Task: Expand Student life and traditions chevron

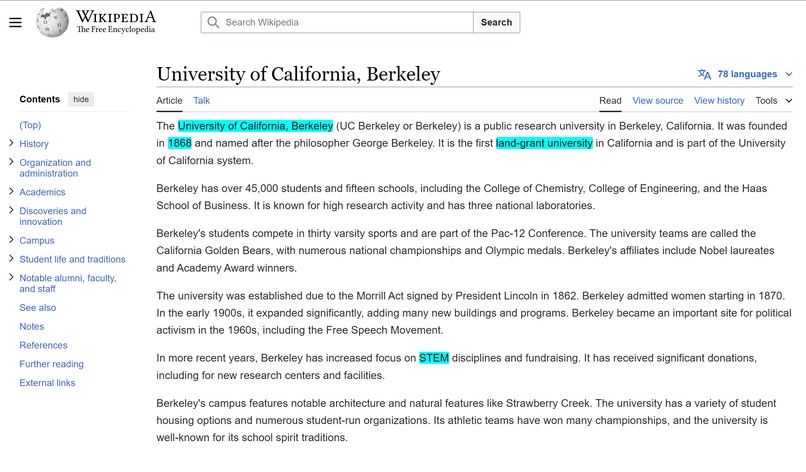Action: tap(11, 258)
